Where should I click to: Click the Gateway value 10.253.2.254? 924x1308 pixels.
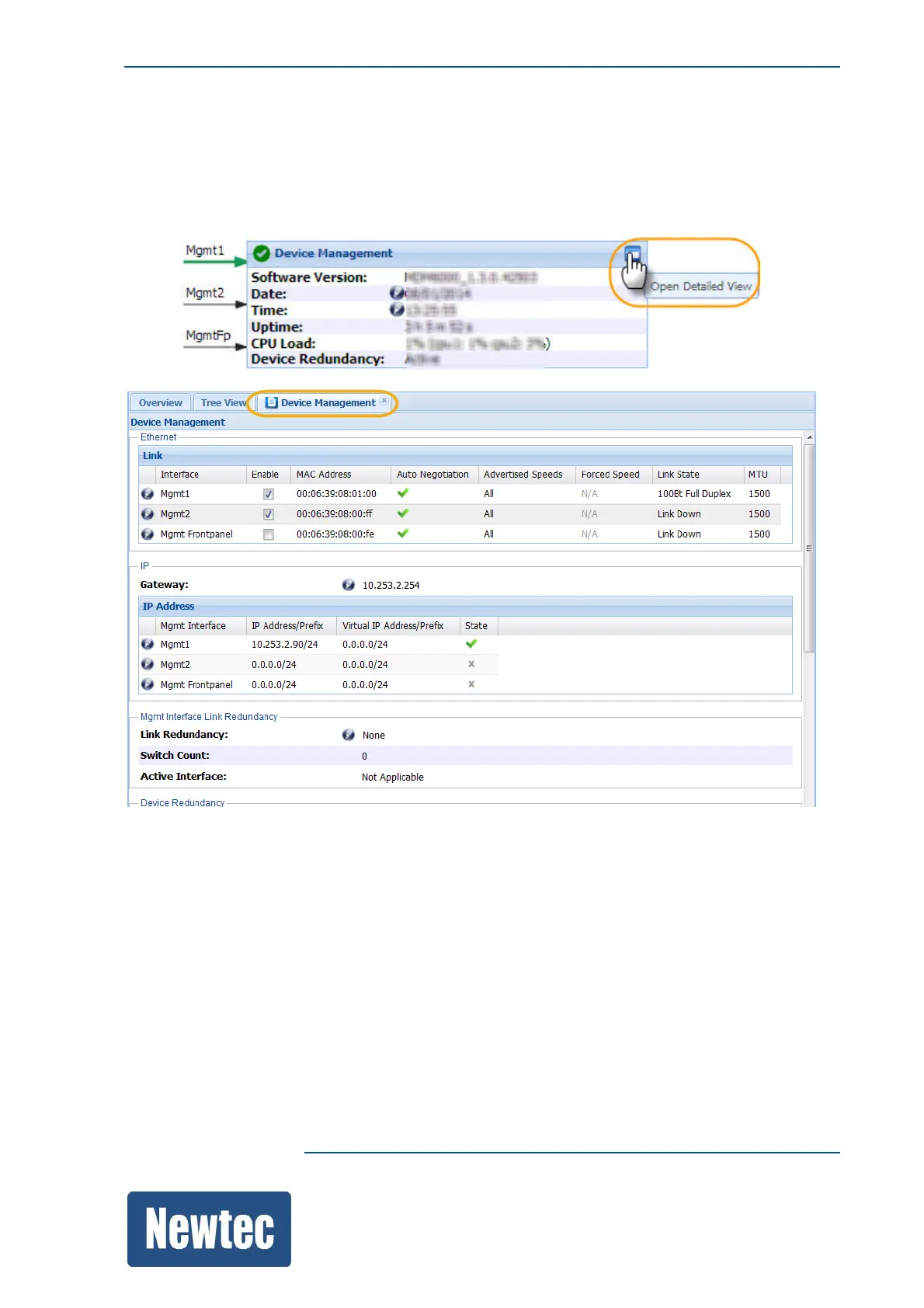391,586
